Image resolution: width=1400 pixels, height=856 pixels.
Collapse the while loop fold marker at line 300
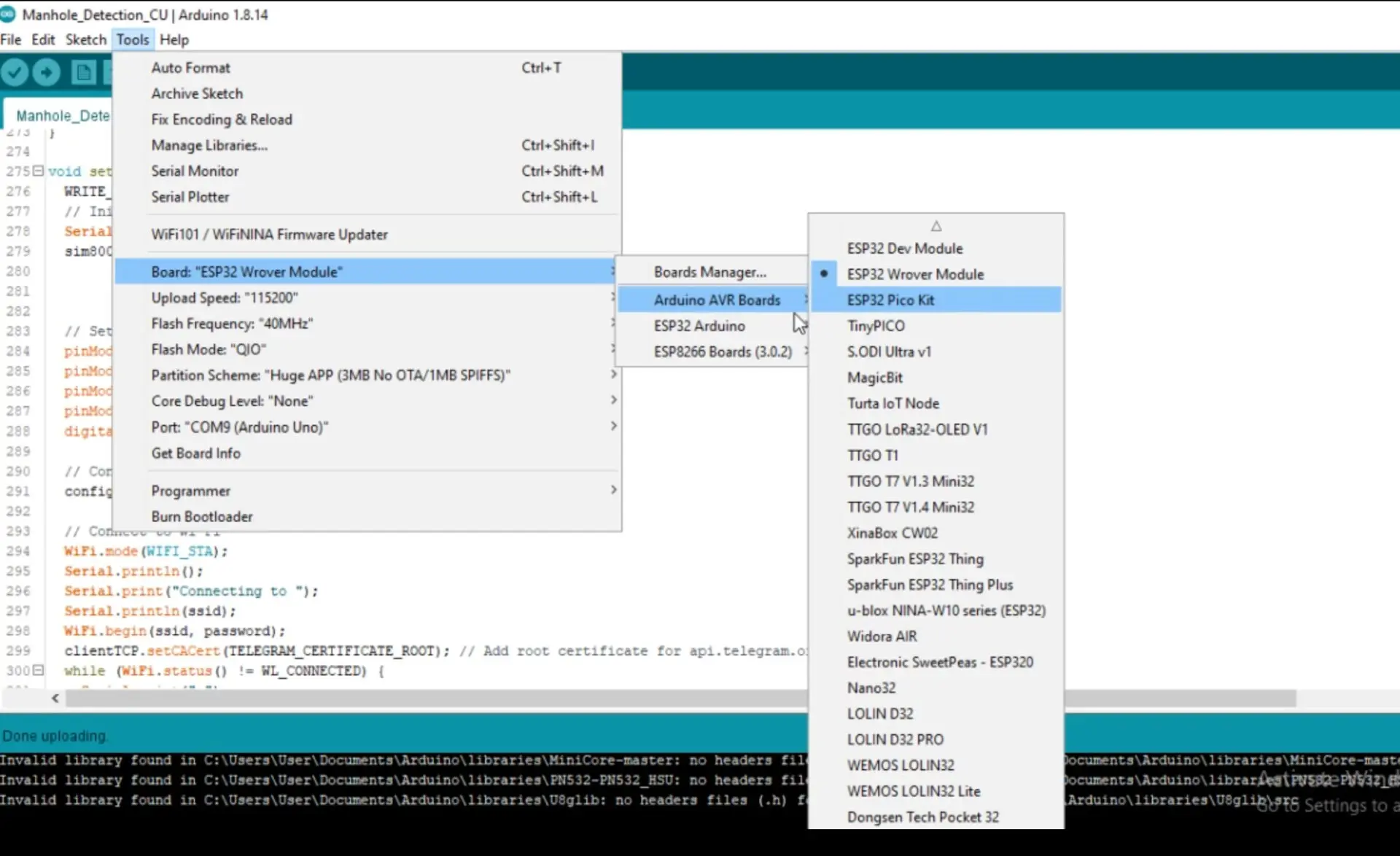coord(38,669)
